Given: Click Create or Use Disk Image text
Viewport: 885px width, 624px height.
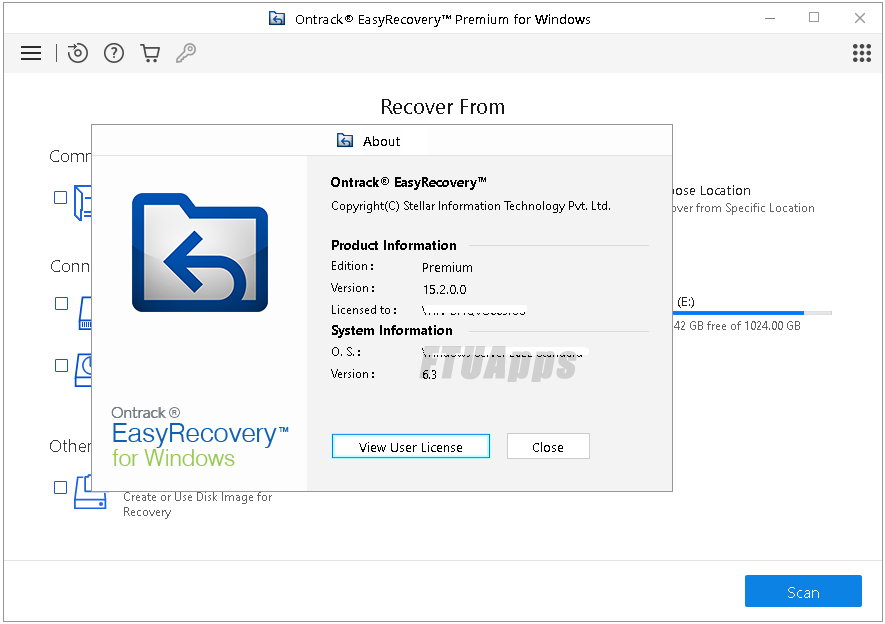Looking at the screenshot, I should pos(198,504).
